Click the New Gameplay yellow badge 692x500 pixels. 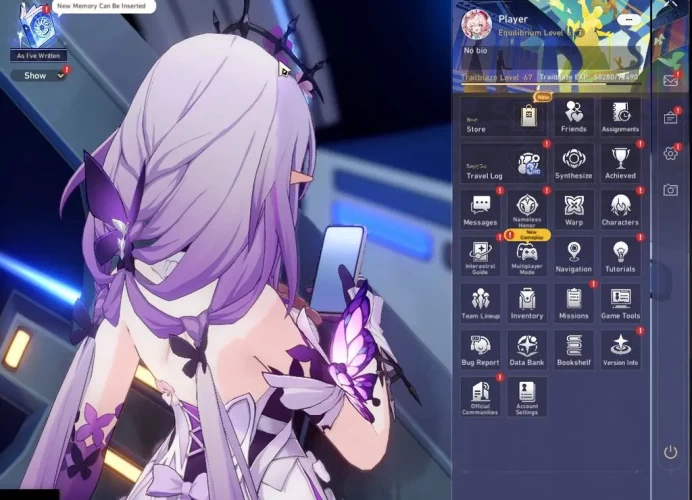(528, 235)
